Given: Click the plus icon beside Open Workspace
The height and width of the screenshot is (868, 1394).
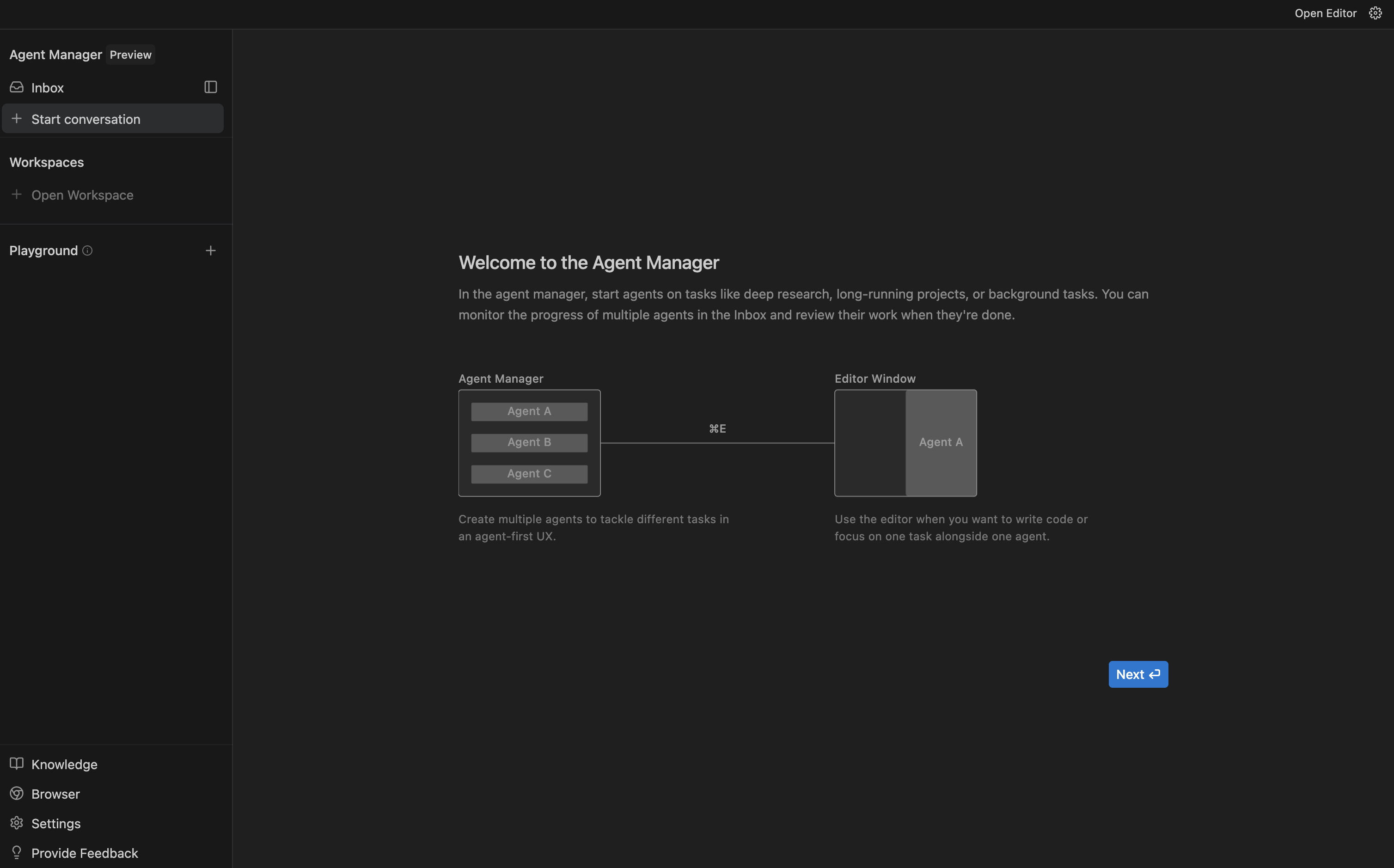Looking at the screenshot, I should [x=17, y=195].
